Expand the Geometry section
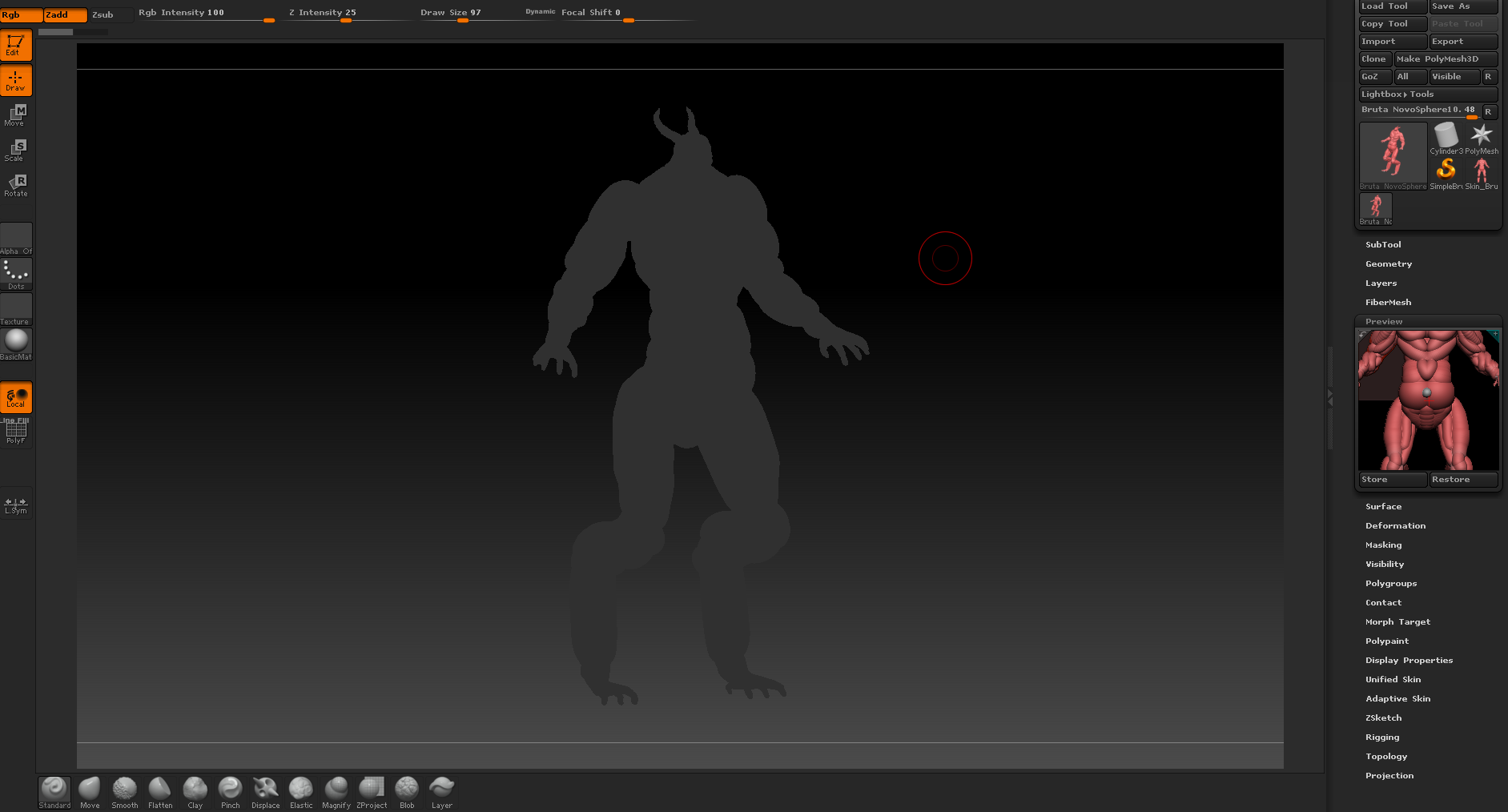Viewport: 1508px width, 812px height. pos(1388,264)
